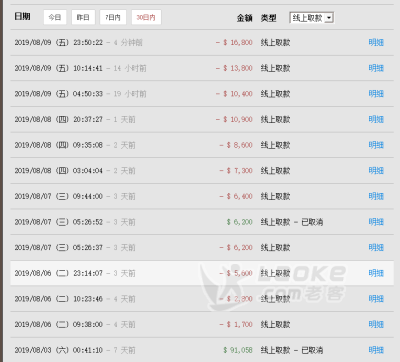Click the amount - $ 6,400
This screenshot has width=400, height=362.
[x=236, y=196]
